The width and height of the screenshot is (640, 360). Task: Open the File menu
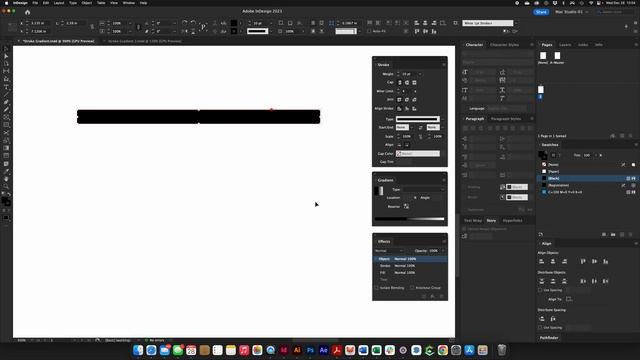(x=35, y=3)
